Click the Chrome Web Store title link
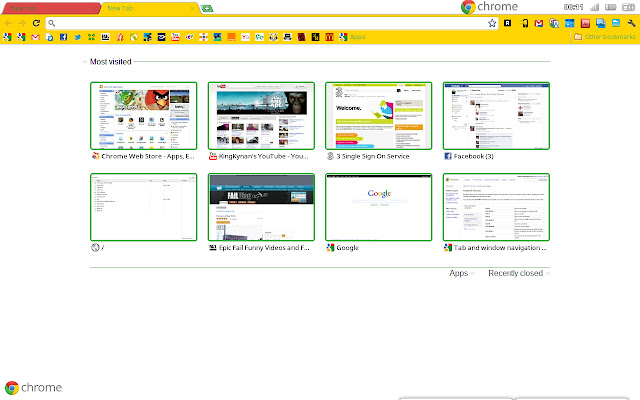The width and height of the screenshot is (640, 400). click(148, 156)
